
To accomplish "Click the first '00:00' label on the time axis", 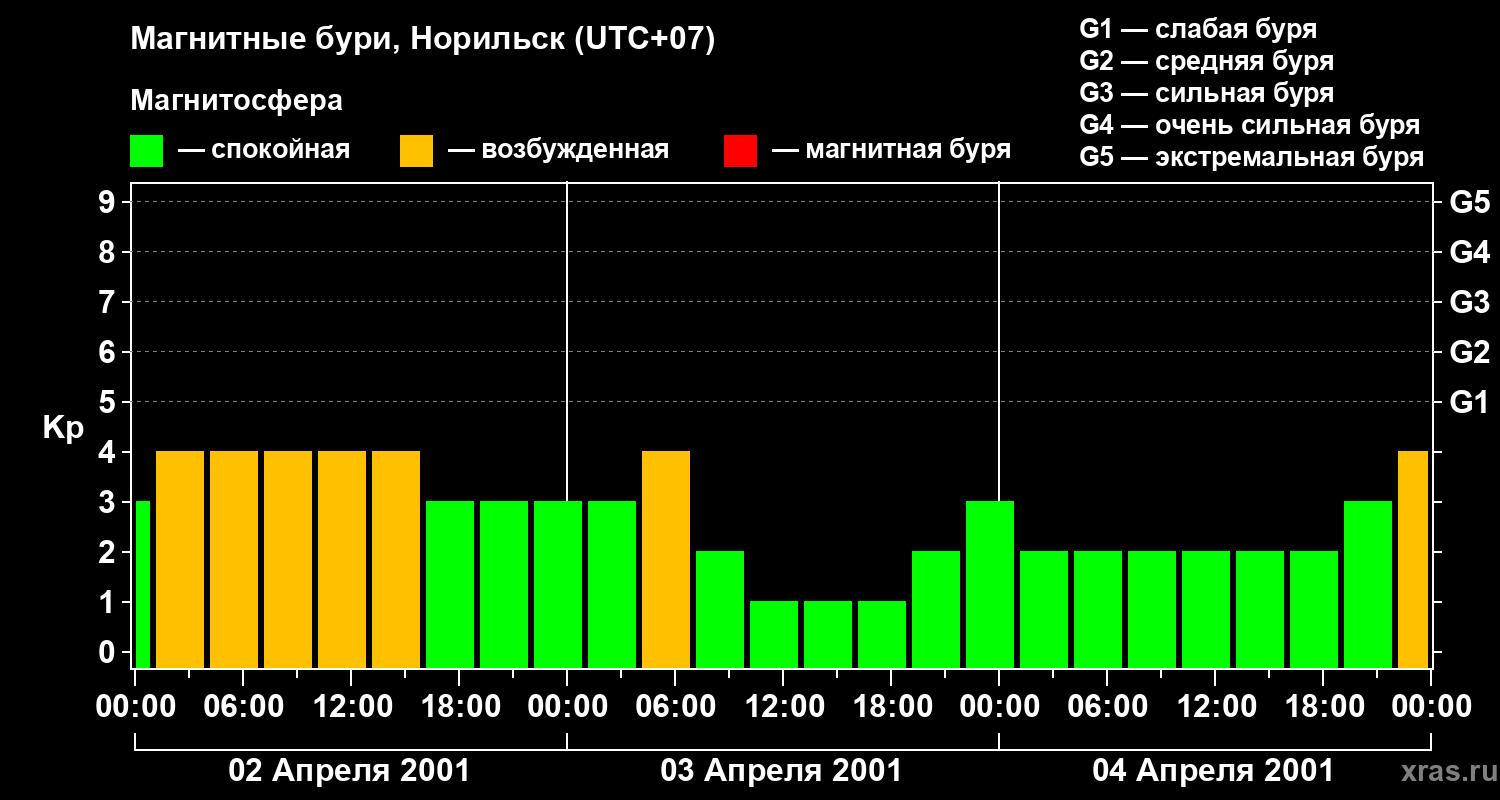I will [x=134, y=707].
